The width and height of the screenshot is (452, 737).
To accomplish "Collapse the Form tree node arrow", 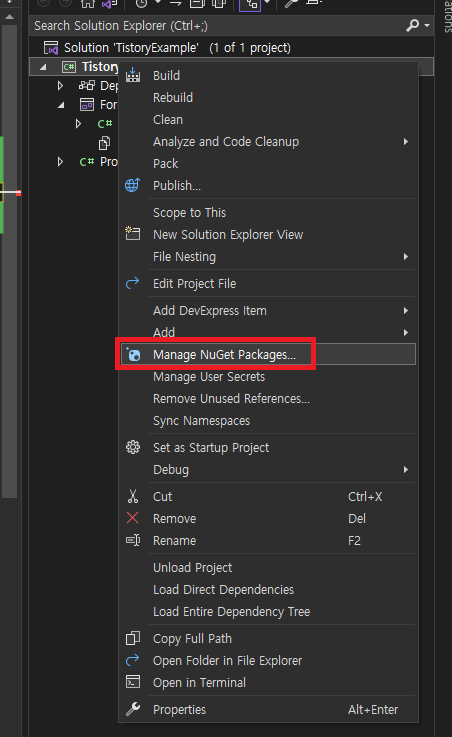I will 61,105.
